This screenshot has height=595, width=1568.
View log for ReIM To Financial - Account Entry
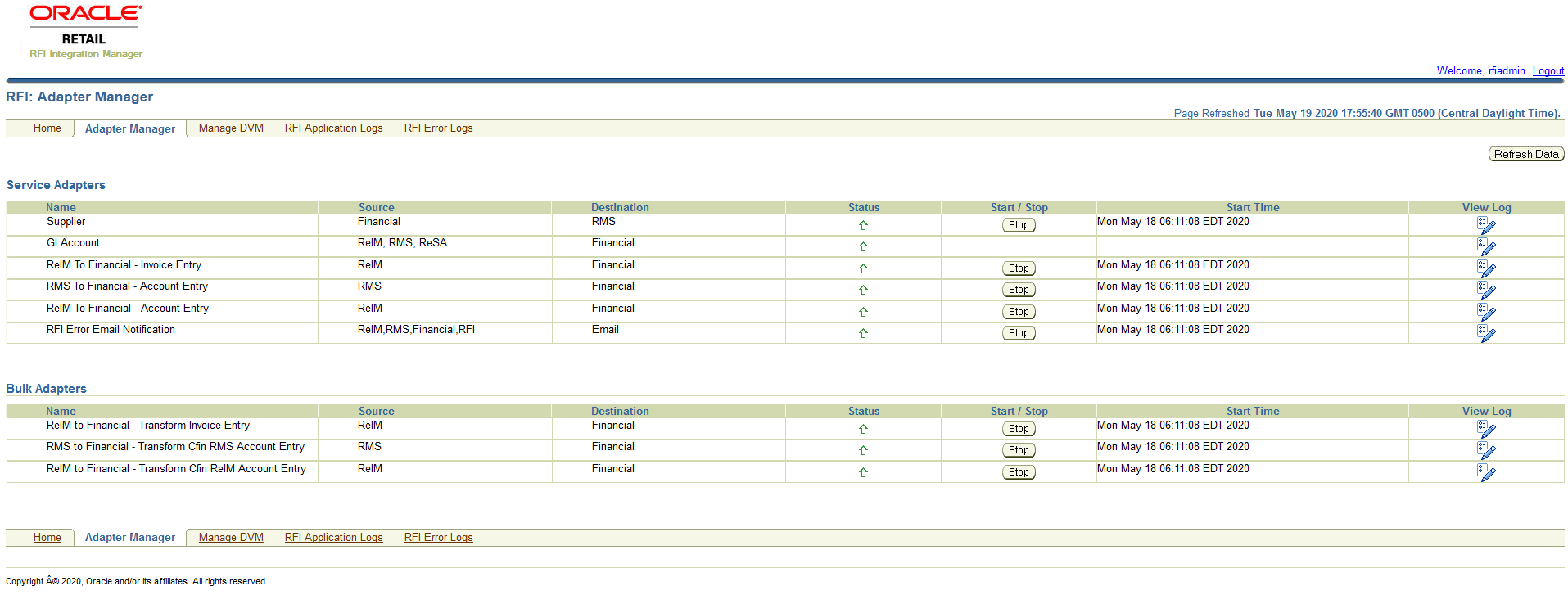tap(1486, 312)
